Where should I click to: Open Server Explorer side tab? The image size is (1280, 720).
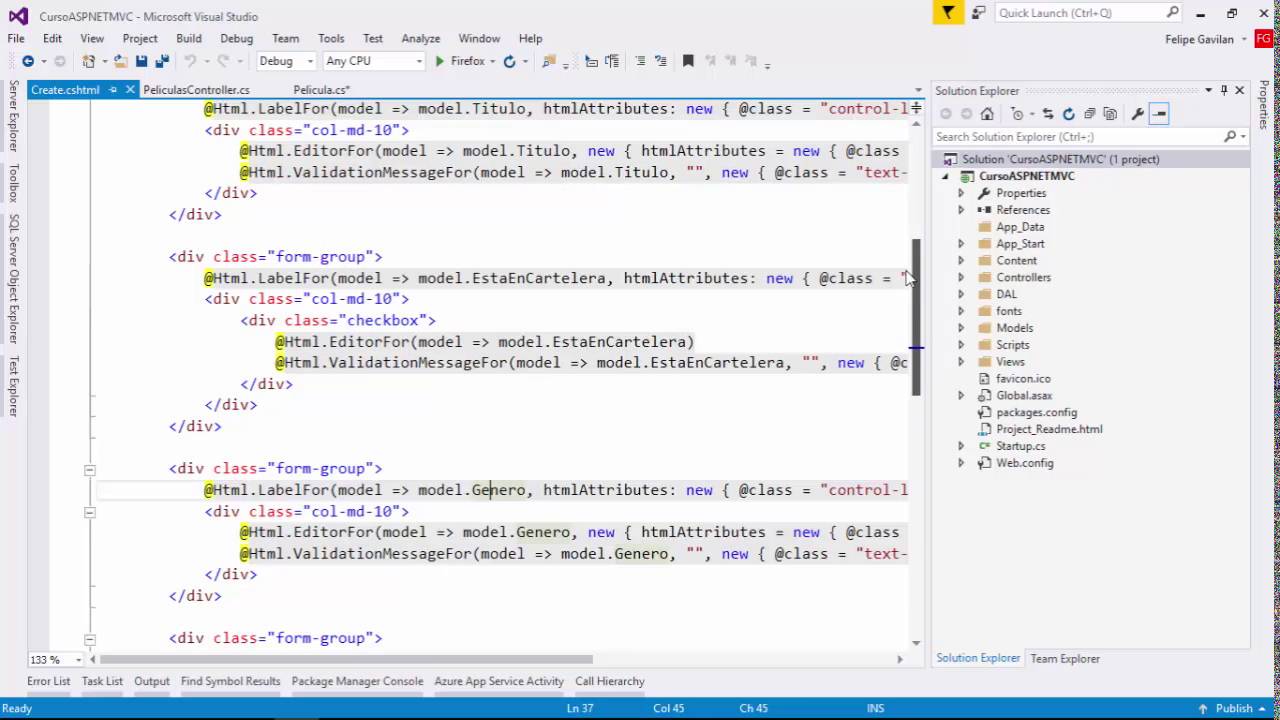coord(13,116)
